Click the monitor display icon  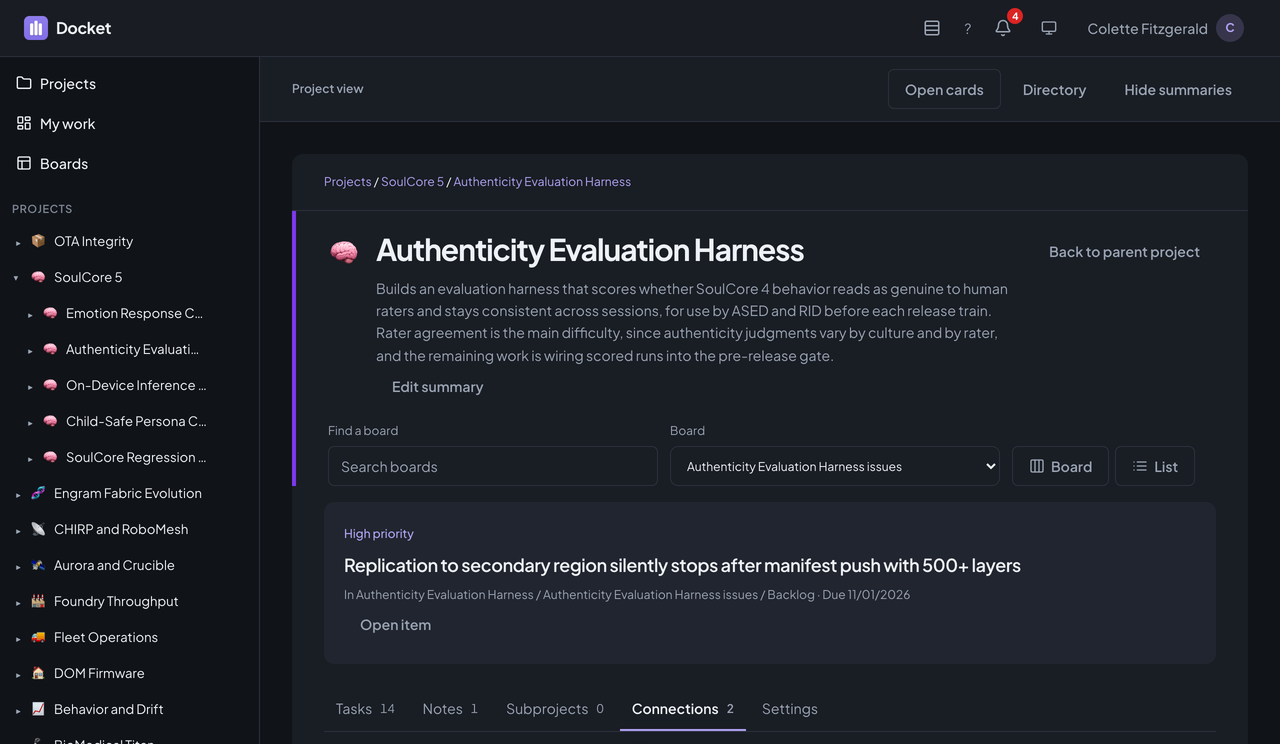pos(1049,28)
